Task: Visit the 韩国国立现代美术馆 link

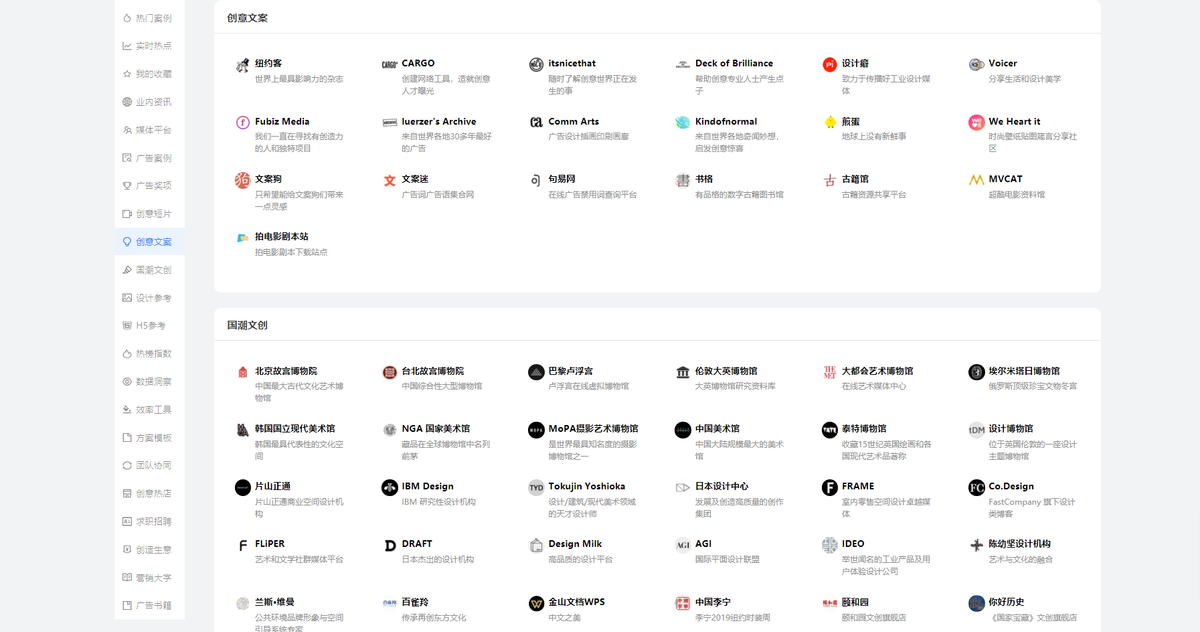Action: click(295, 430)
